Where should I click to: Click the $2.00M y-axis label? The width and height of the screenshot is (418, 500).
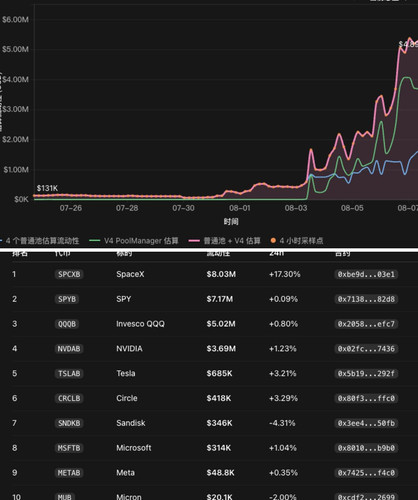tap(15, 139)
